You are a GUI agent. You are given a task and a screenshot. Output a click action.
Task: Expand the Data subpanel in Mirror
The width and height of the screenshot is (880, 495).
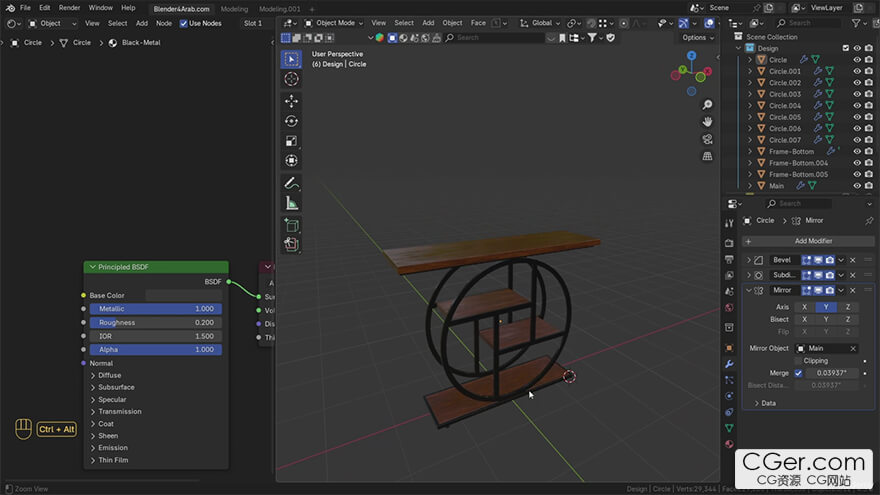(x=757, y=404)
